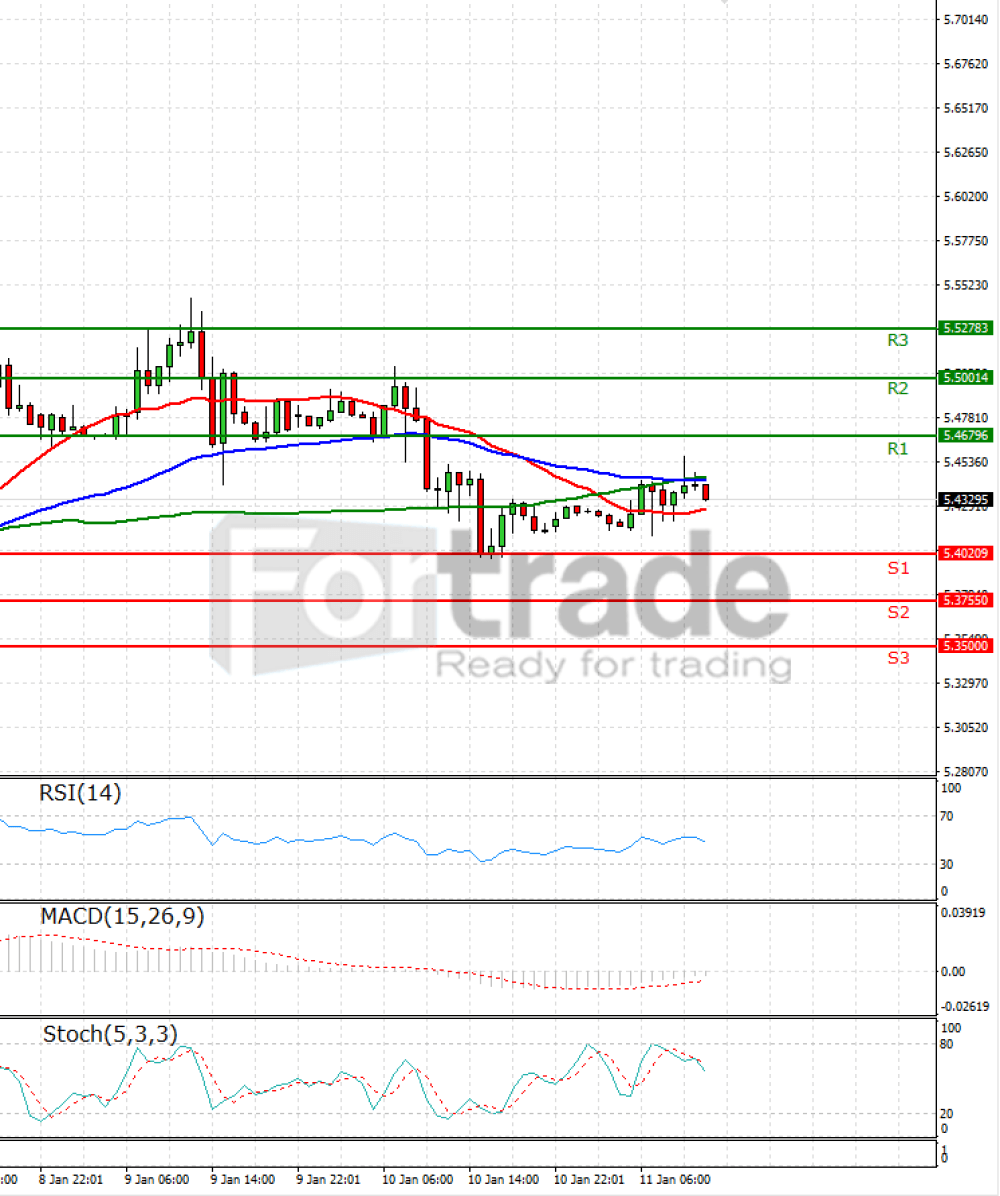The height and width of the screenshot is (1196, 1000).
Task: Click the RSI scale value 30
Action: [947, 865]
